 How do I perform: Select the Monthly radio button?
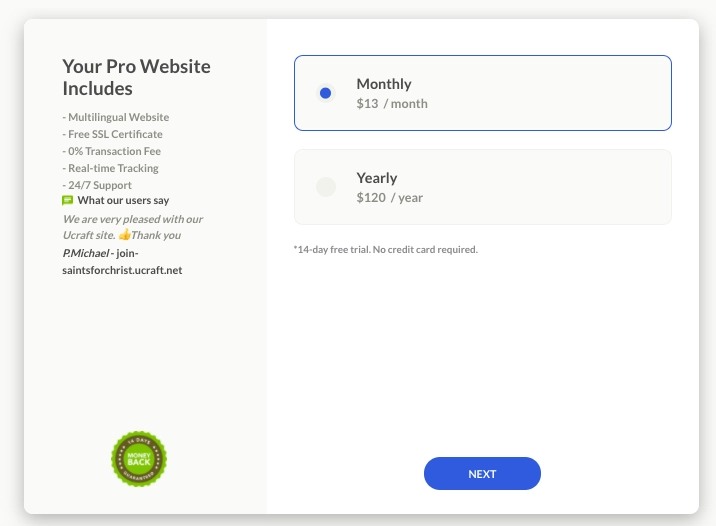[326, 93]
